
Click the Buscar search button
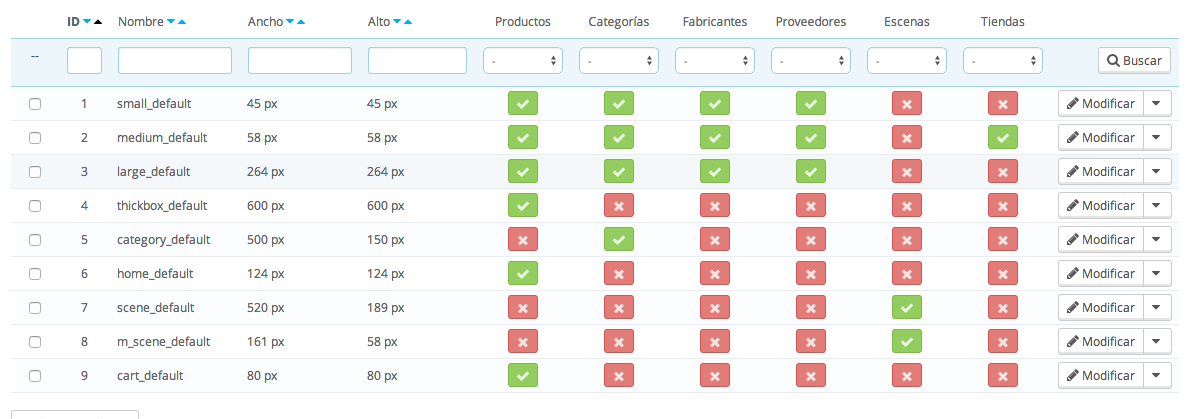tap(1134, 61)
